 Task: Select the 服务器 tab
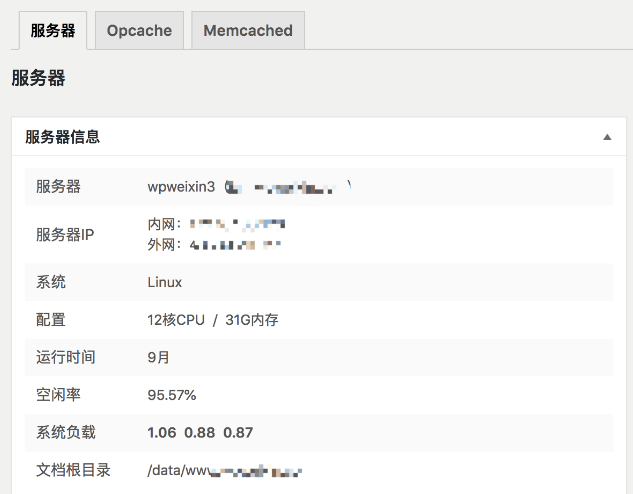click(x=53, y=30)
